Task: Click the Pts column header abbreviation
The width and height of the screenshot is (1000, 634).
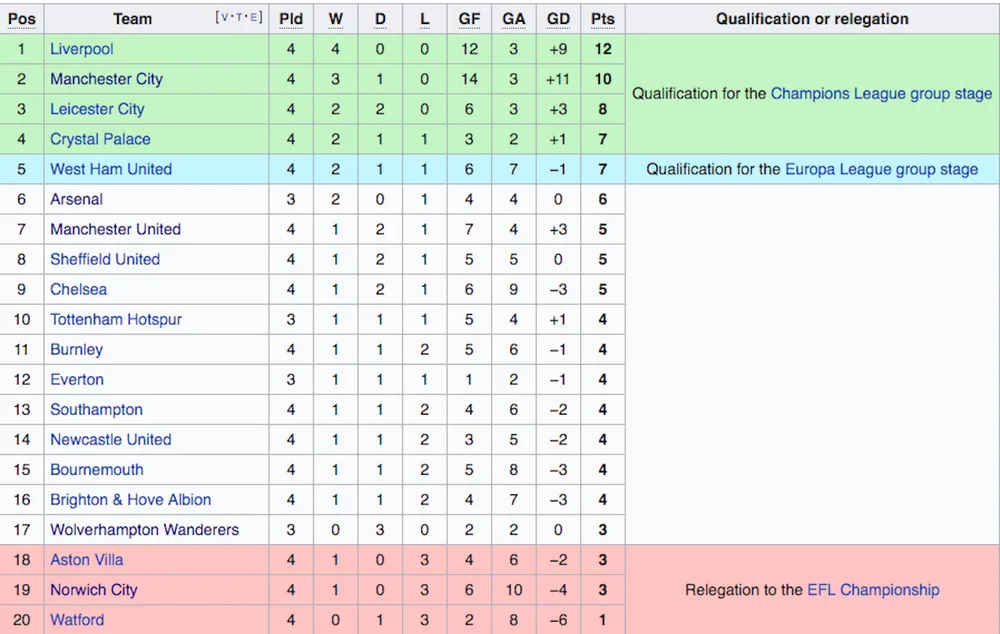Action: pos(603,19)
